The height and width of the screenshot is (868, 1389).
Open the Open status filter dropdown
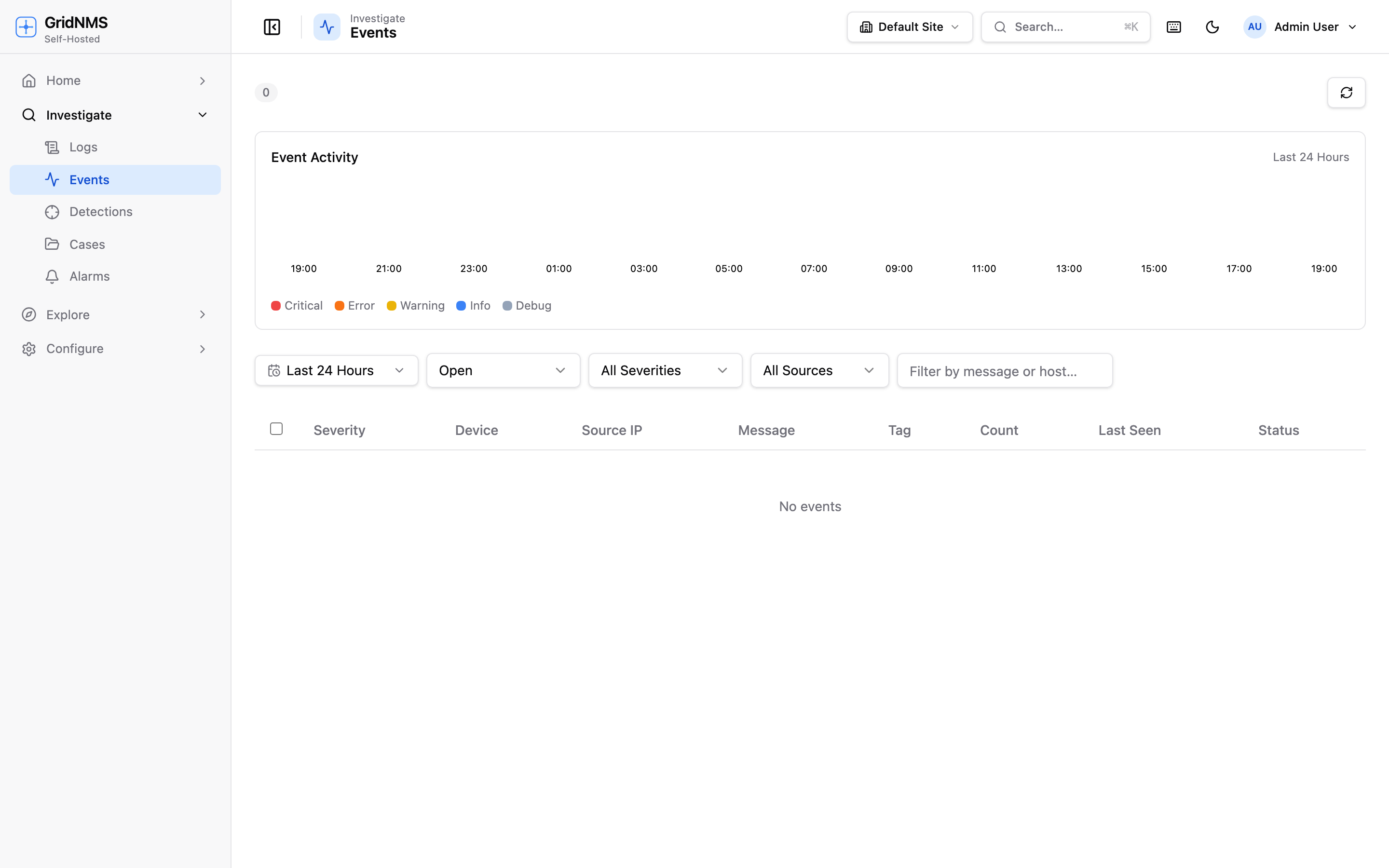tap(503, 371)
